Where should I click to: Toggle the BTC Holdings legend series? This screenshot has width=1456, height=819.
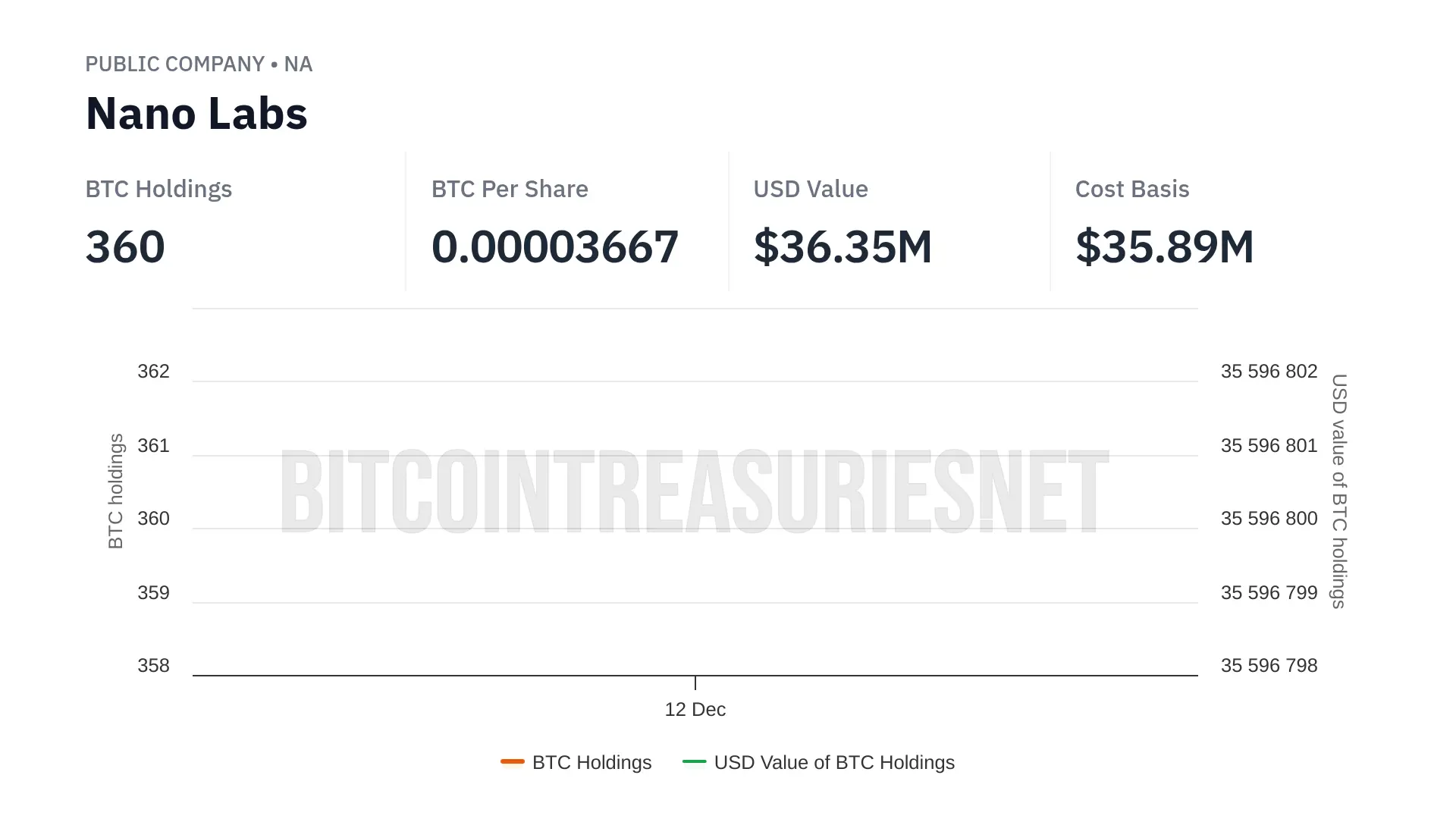pyautogui.click(x=591, y=762)
